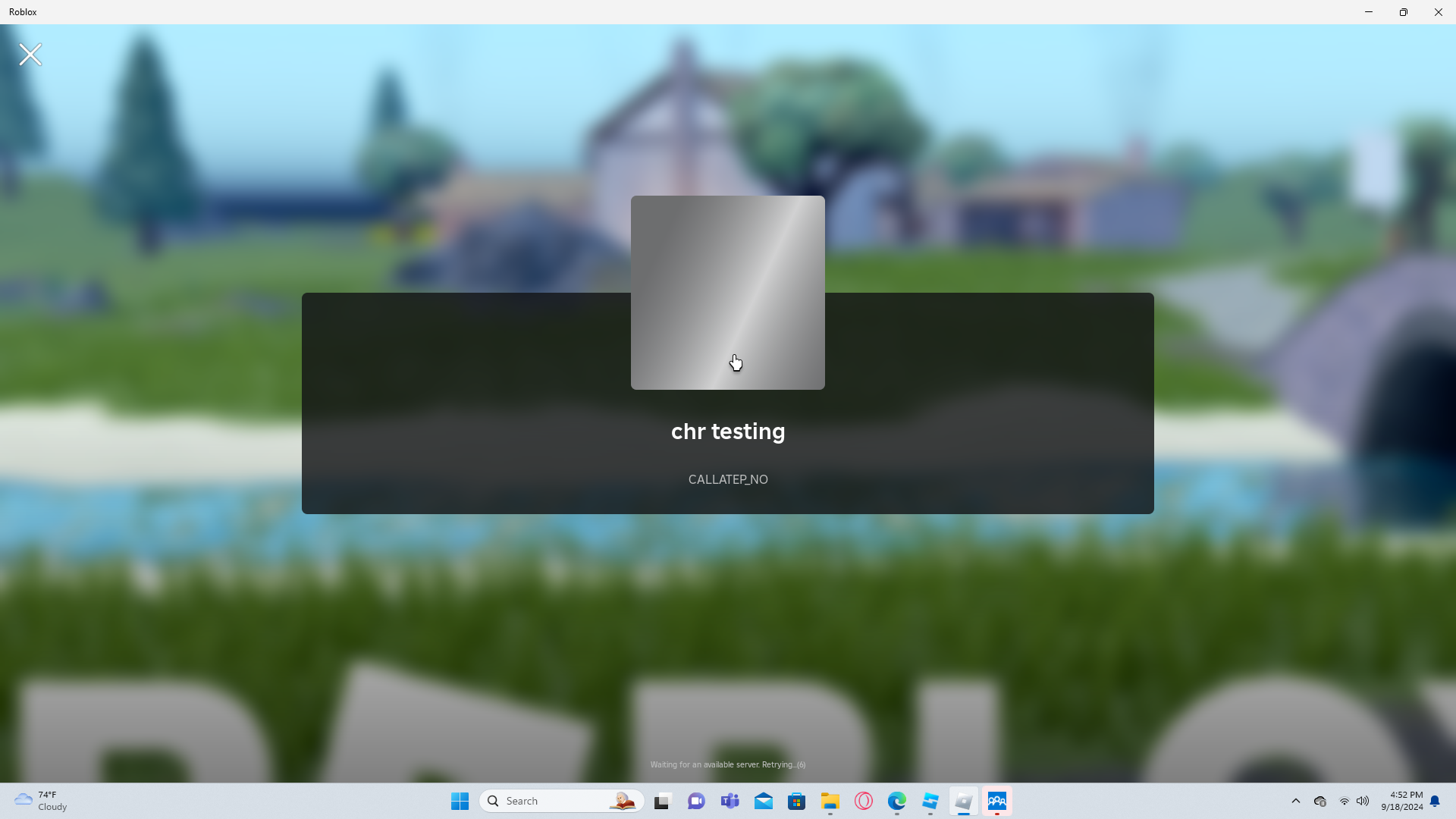Click the chr testing title text
This screenshot has width=1456, height=819.
pos(727,431)
